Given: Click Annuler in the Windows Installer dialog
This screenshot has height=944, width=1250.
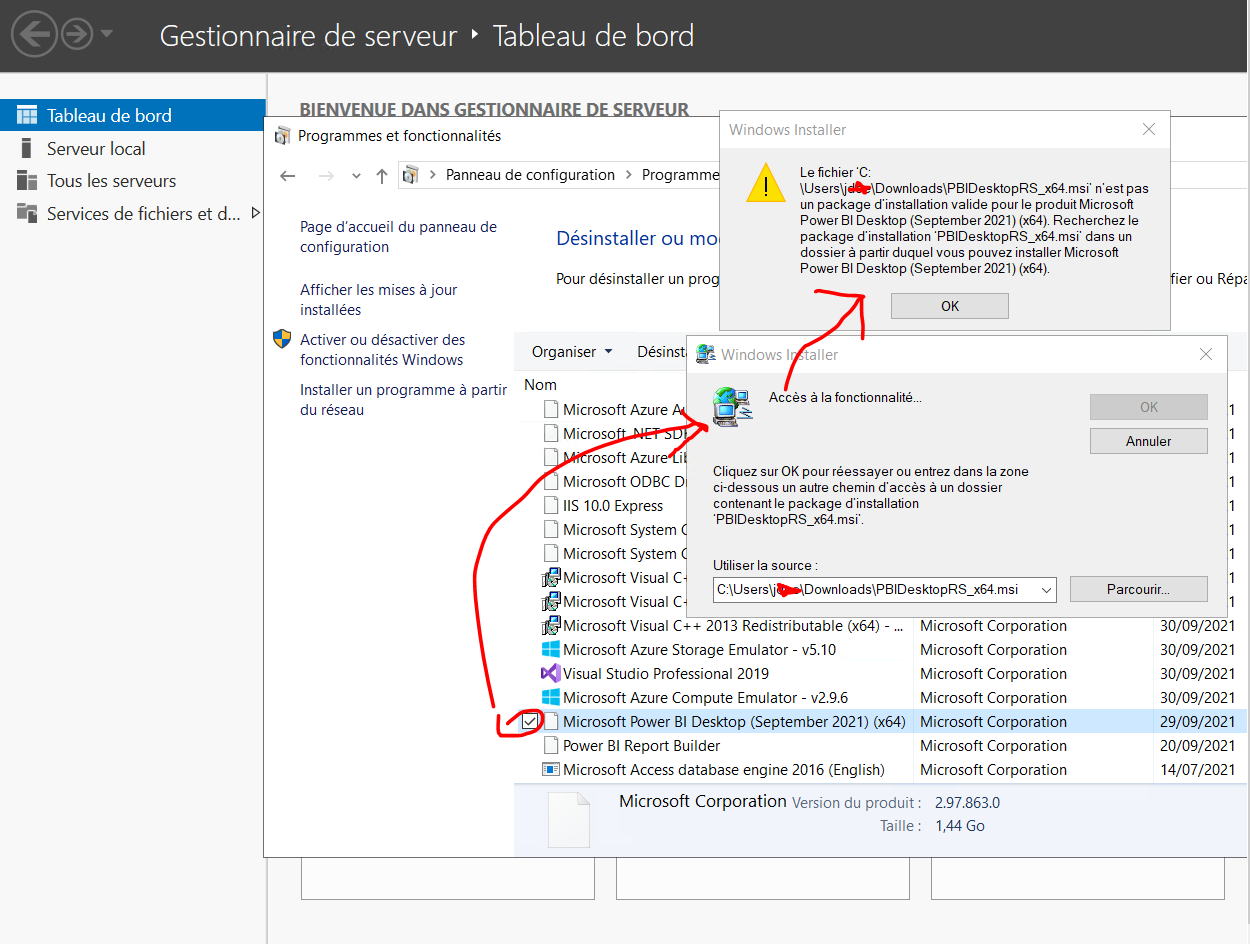Looking at the screenshot, I should [1149, 441].
